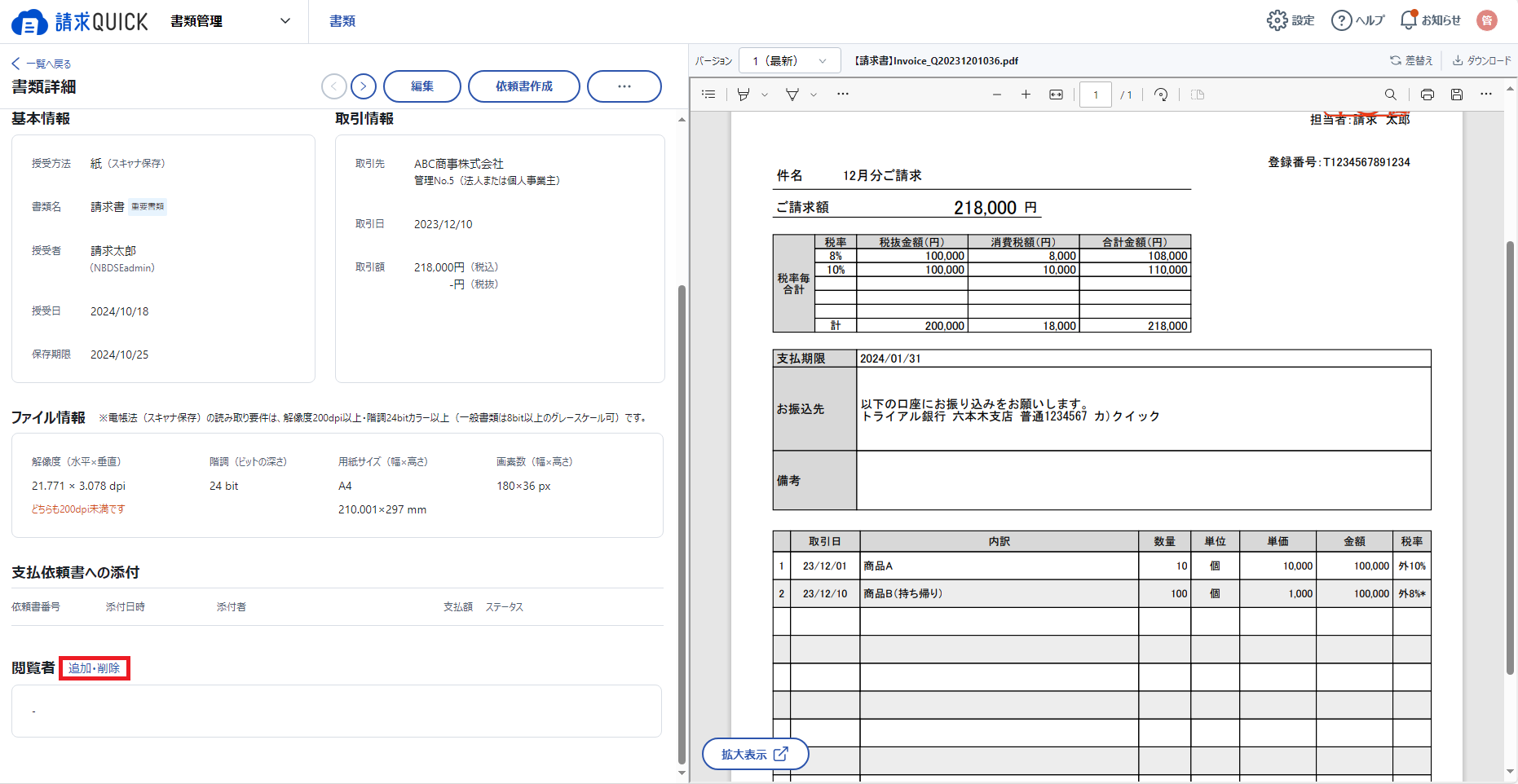Go back via 一覧へ戻る link
The width and height of the screenshot is (1518, 784).
pos(42,64)
